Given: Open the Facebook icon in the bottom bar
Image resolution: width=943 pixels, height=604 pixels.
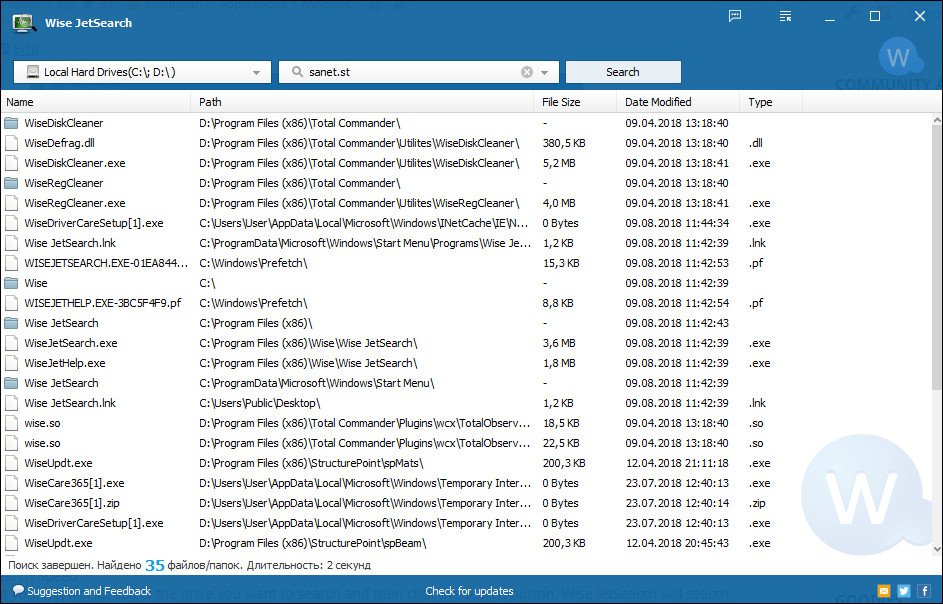Looking at the screenshot, I should coord(924,591).
